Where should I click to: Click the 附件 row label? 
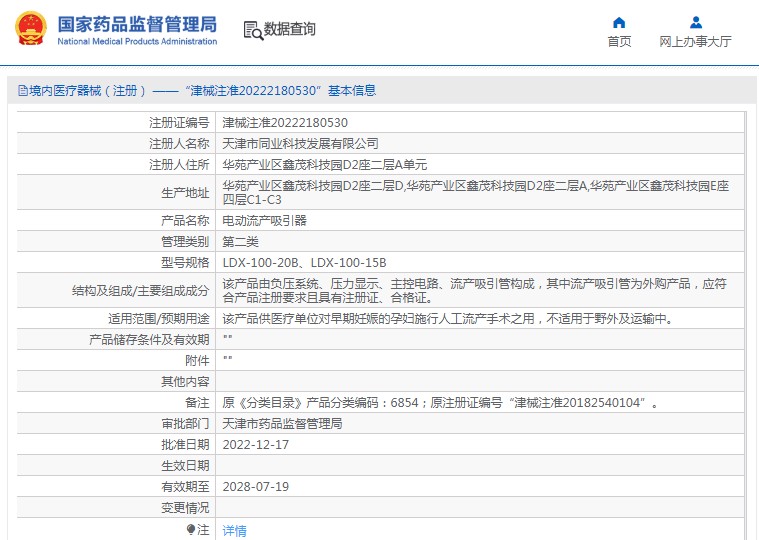point(197,361)
